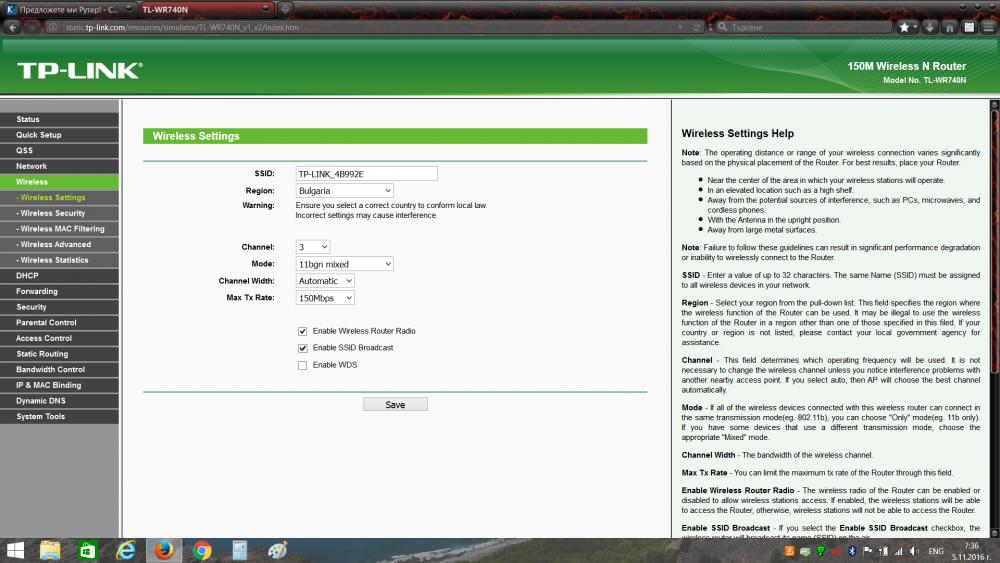Open a new tab with plus button
1000x563 pixels.
point(285,9)
